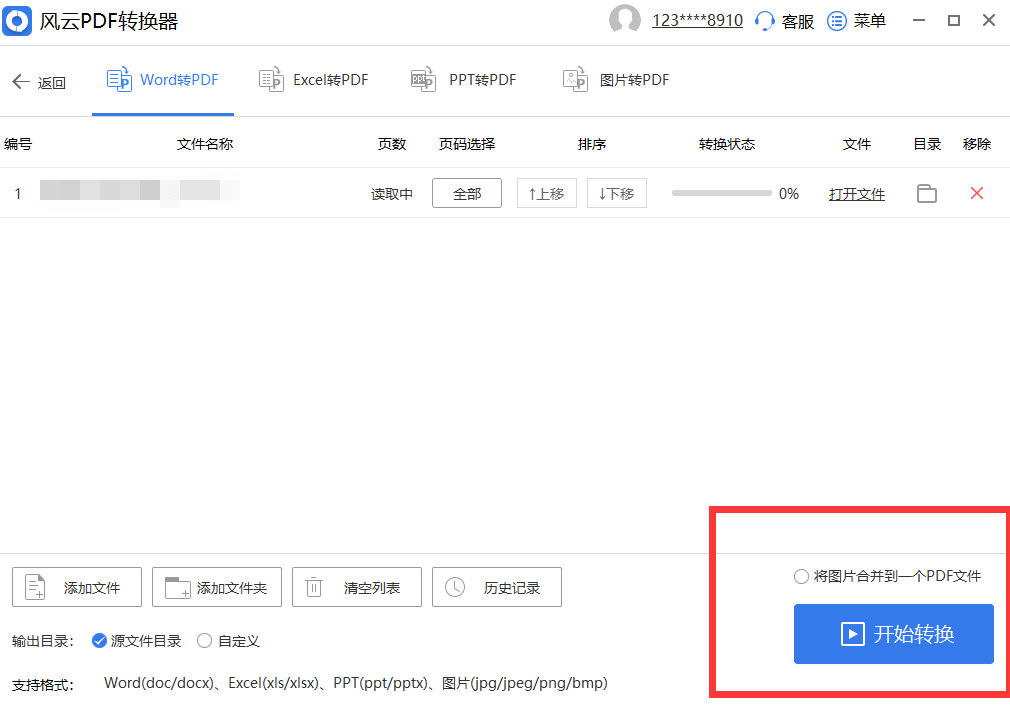
Task: Switch to the Excel转PDF tab
Action: pos(313,81)
